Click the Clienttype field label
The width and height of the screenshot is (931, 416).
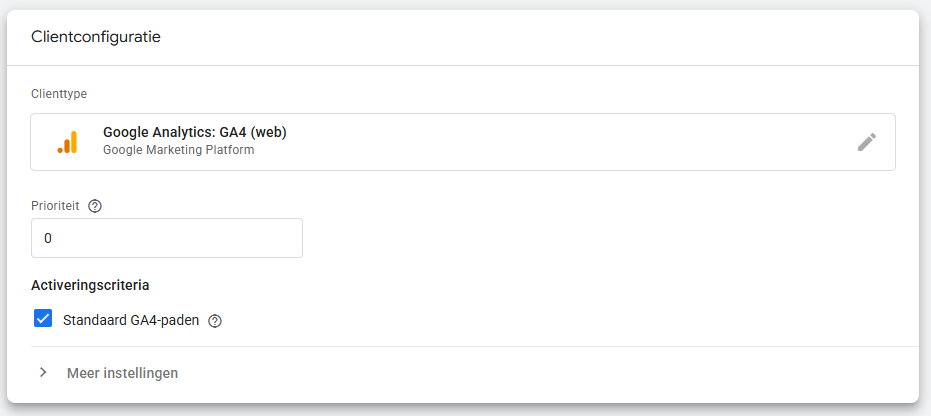(x=58, y=93)
